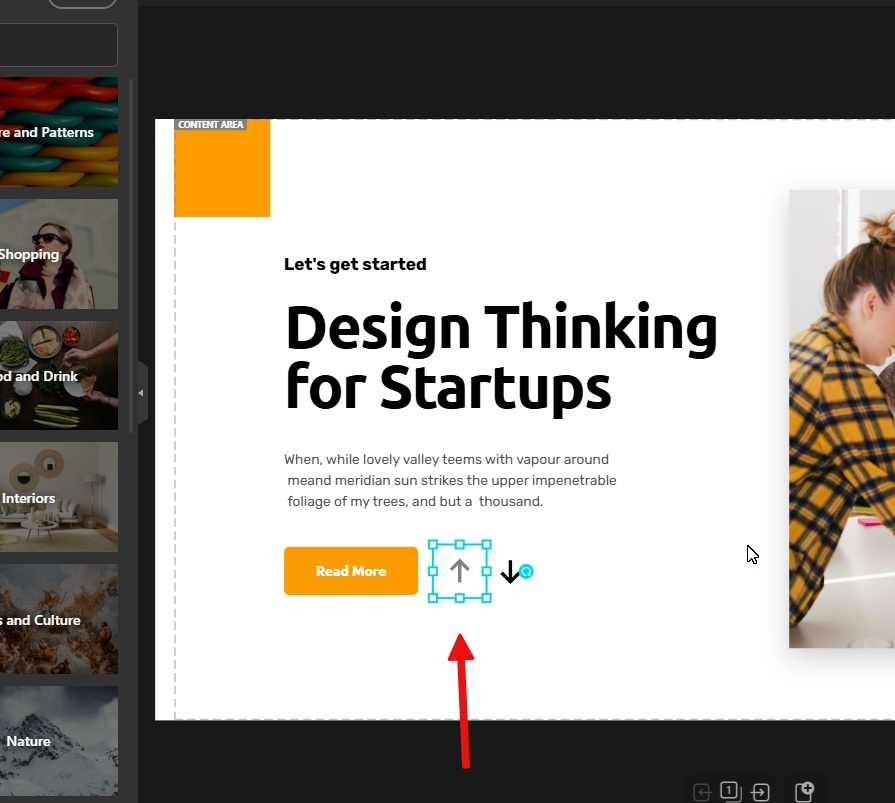This screenshot has height=803, width=895.
Task: Open the Texture and Patterns category
Action: tap(59, 132)
